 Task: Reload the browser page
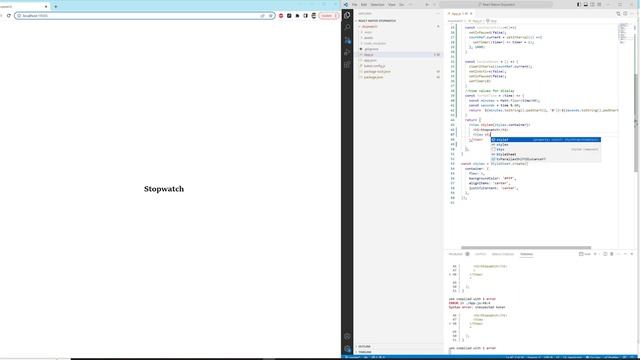tap(9, 16)
